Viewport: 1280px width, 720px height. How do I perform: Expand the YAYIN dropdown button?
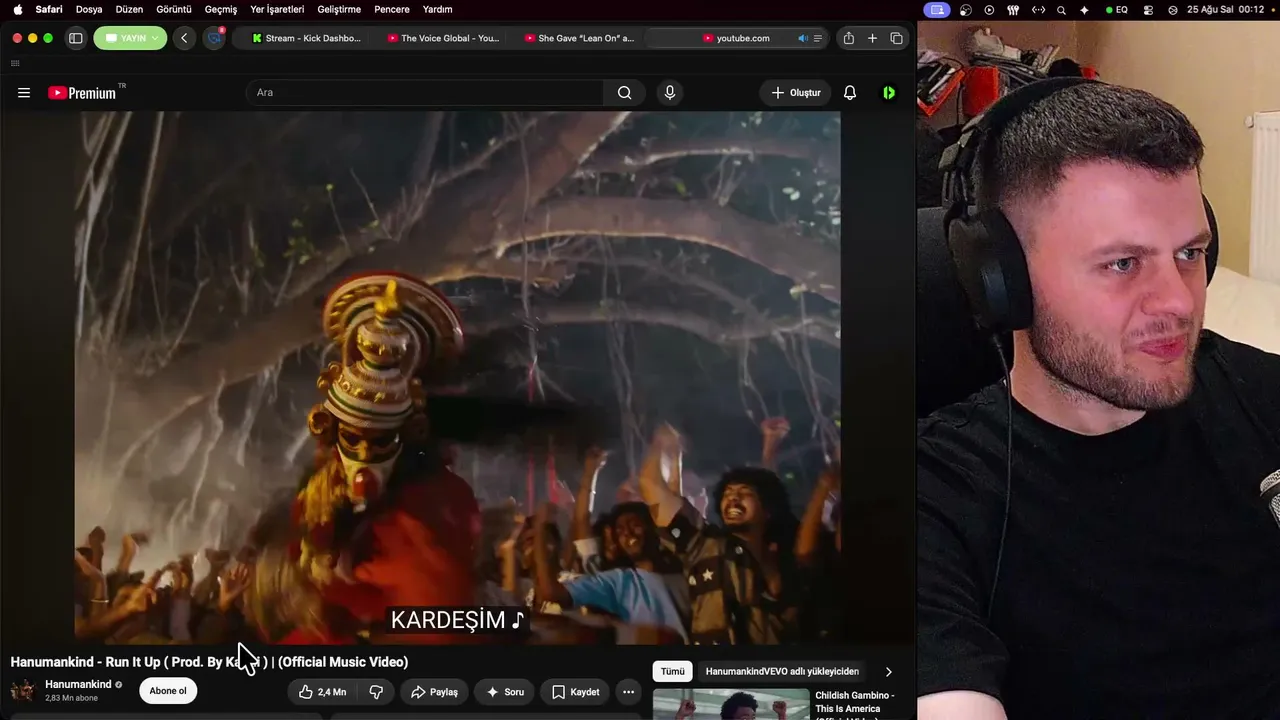pos(131,38)
